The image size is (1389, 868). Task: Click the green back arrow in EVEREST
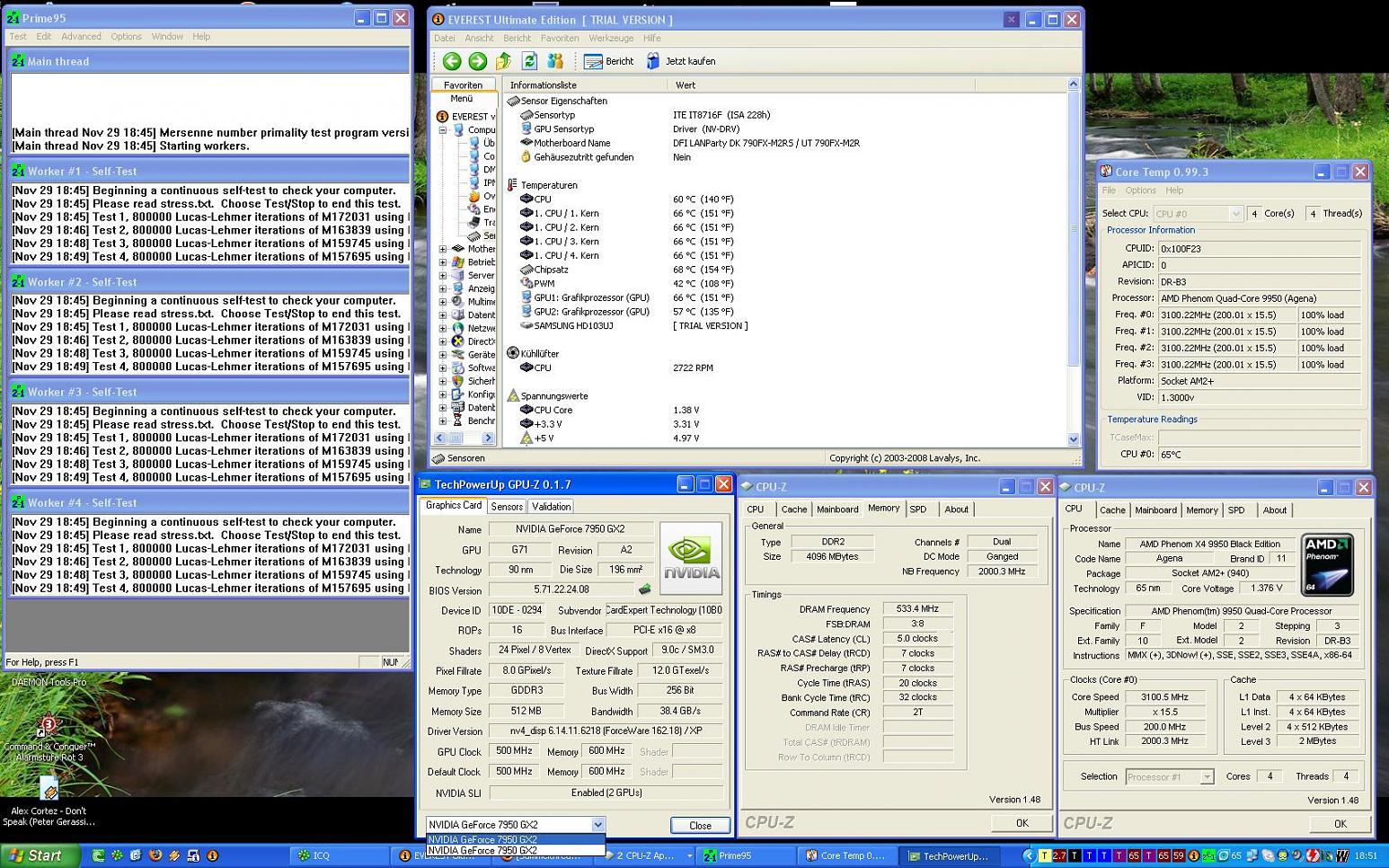(x=452, y=61)
